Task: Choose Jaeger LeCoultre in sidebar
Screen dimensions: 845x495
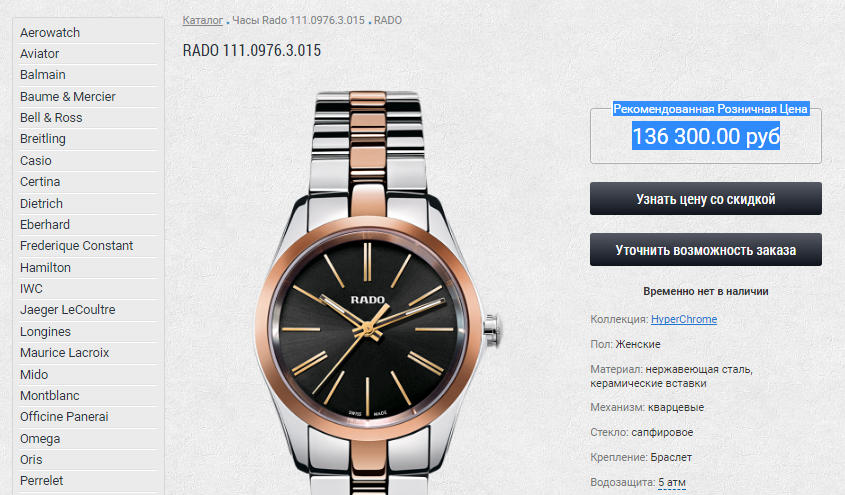Action: click(x=68, y=310)
